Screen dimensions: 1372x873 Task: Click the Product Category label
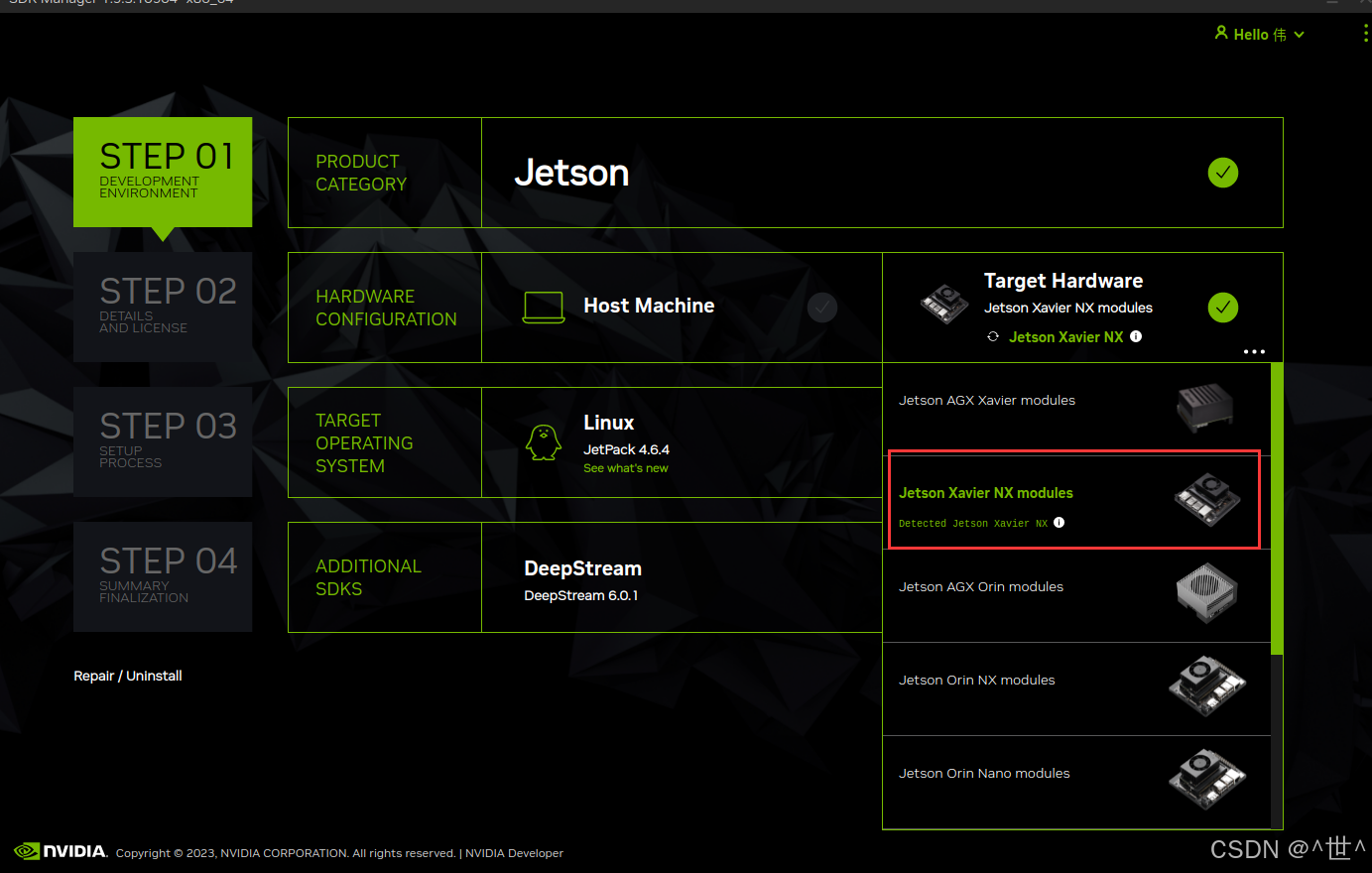(x=361, y=173)
